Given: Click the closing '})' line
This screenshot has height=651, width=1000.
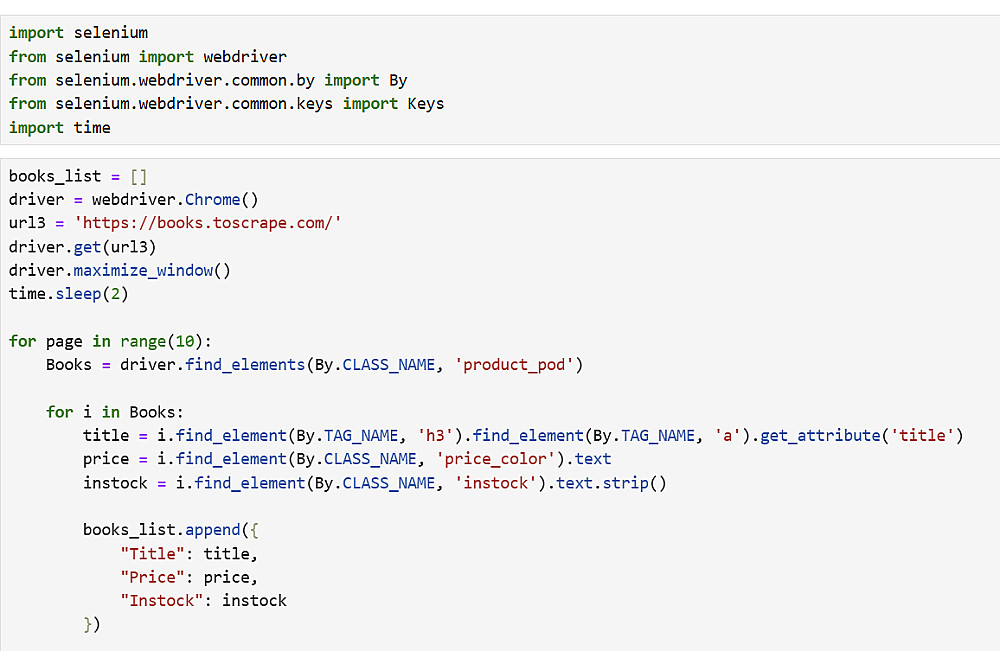Looking at the screenshot, I should tap(92, 624).
